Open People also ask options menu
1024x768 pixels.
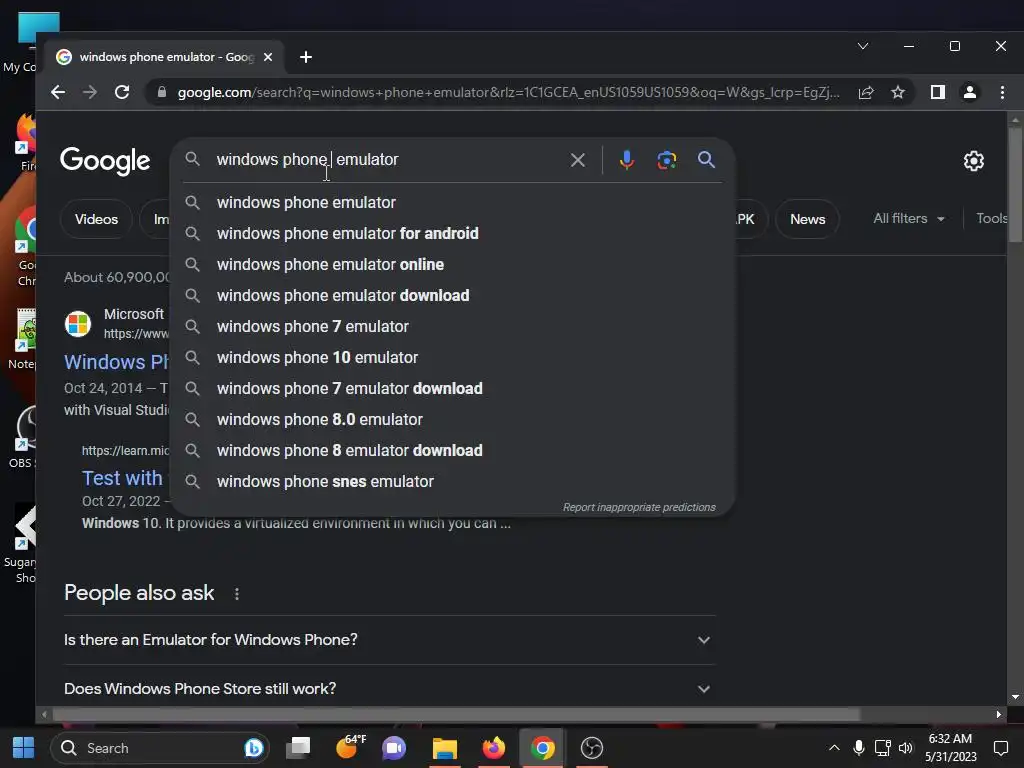pyautogui.click(x=236, y=594)
